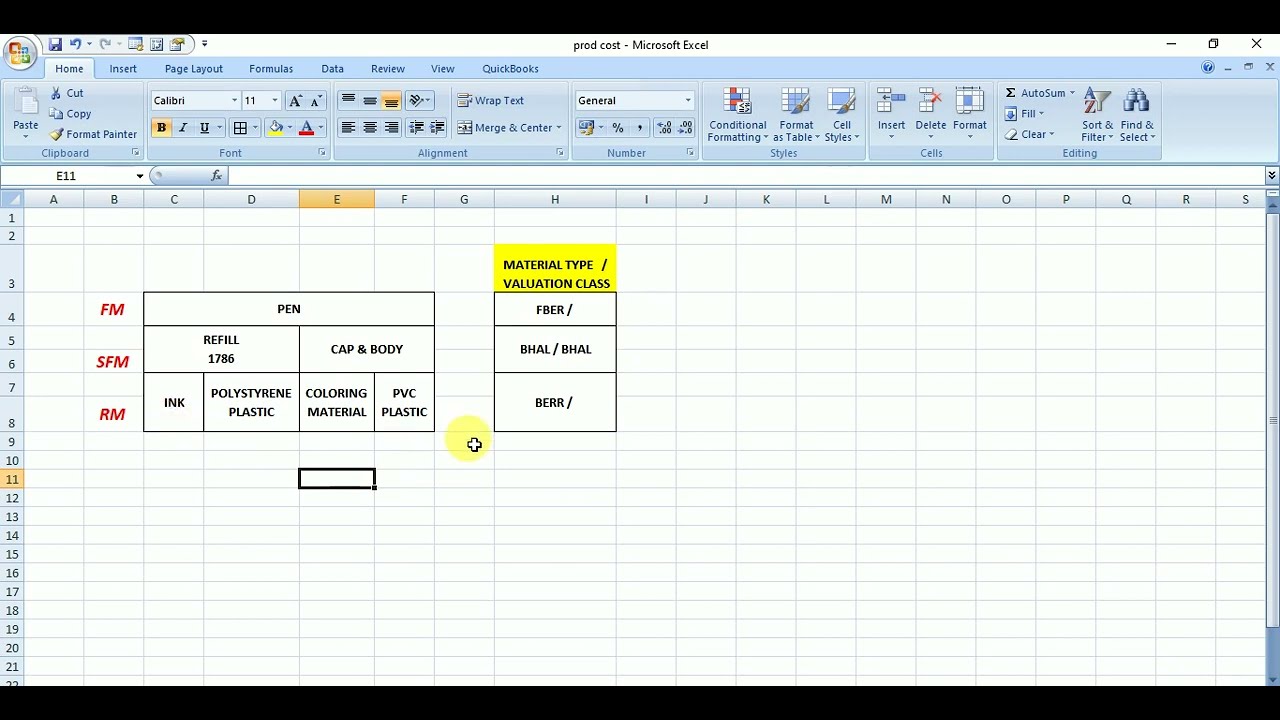This screenshot has width=1280, height=720.
Task: Save workbook from Quick Access Toolbar
Action: pos(55,44)
